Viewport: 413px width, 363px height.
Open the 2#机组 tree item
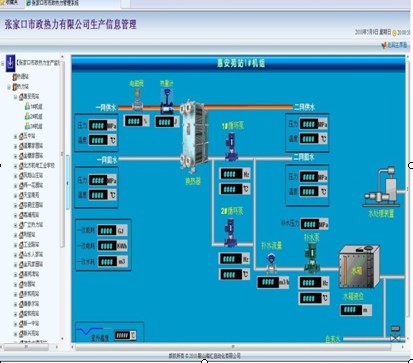coord(34,116)
